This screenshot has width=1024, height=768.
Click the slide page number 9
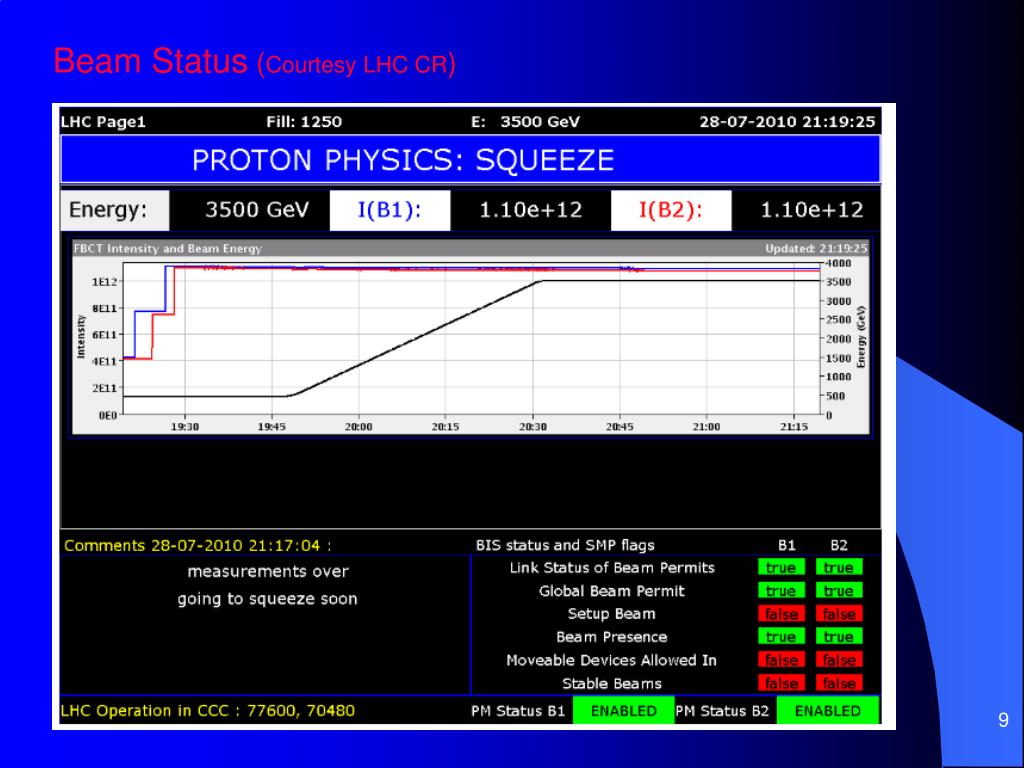[x=1003, y=720]
